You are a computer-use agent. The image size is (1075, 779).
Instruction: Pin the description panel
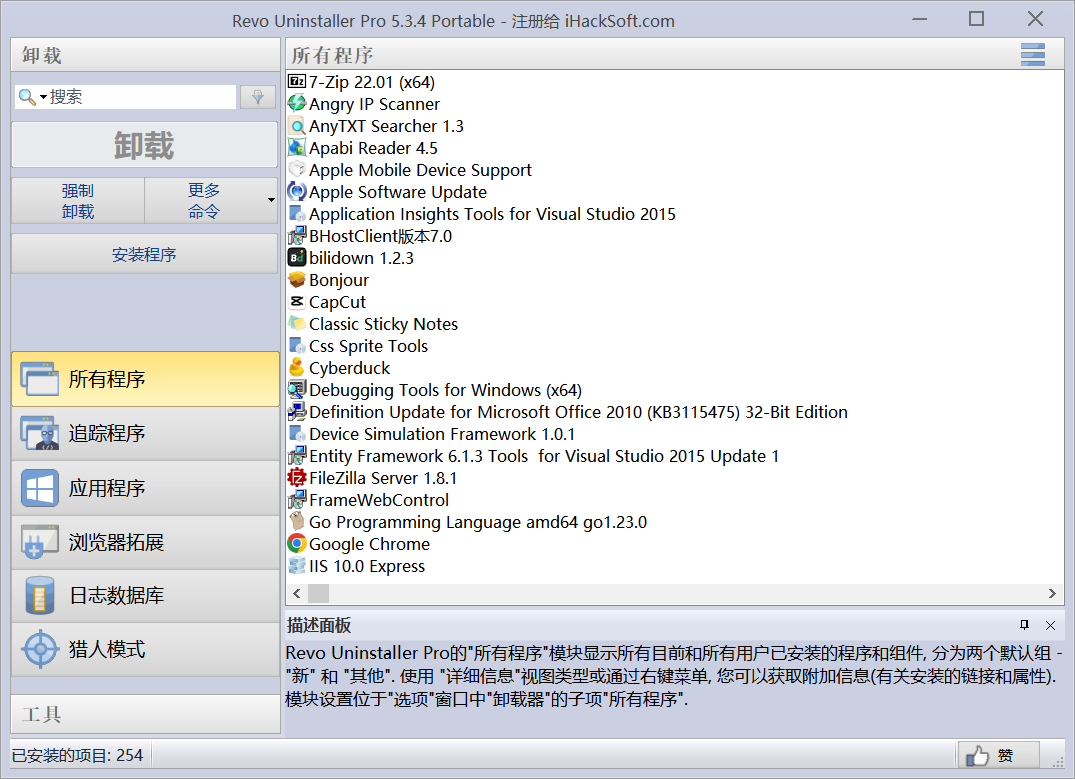(1024, 625)
